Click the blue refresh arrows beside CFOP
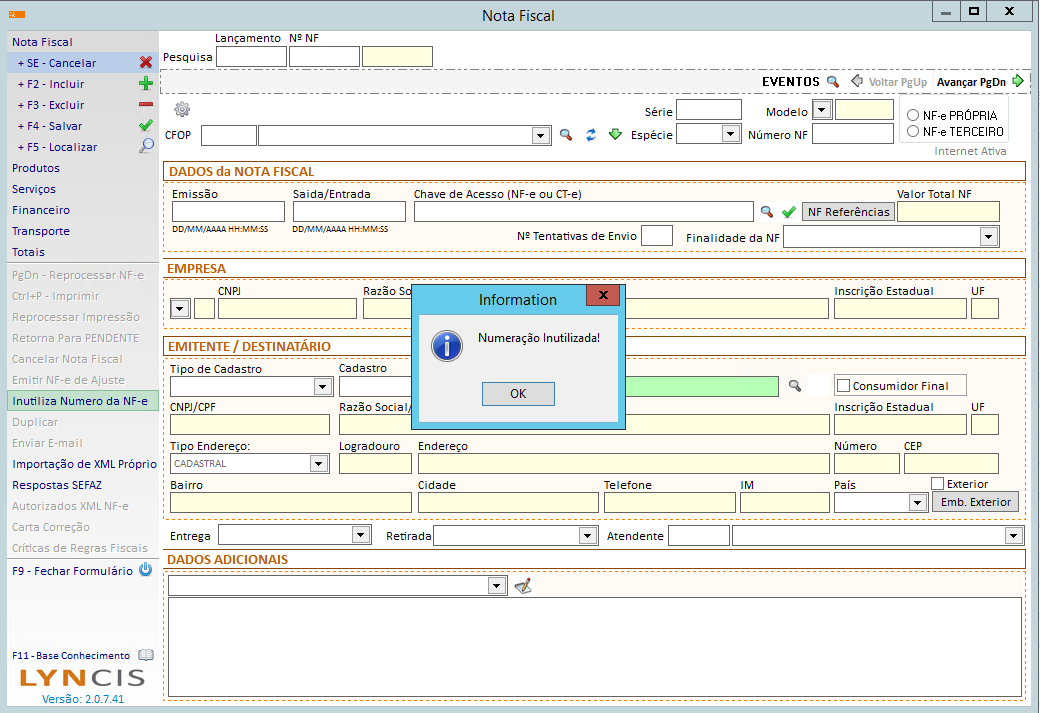1040x713 pixels. (x=591, y=135)
